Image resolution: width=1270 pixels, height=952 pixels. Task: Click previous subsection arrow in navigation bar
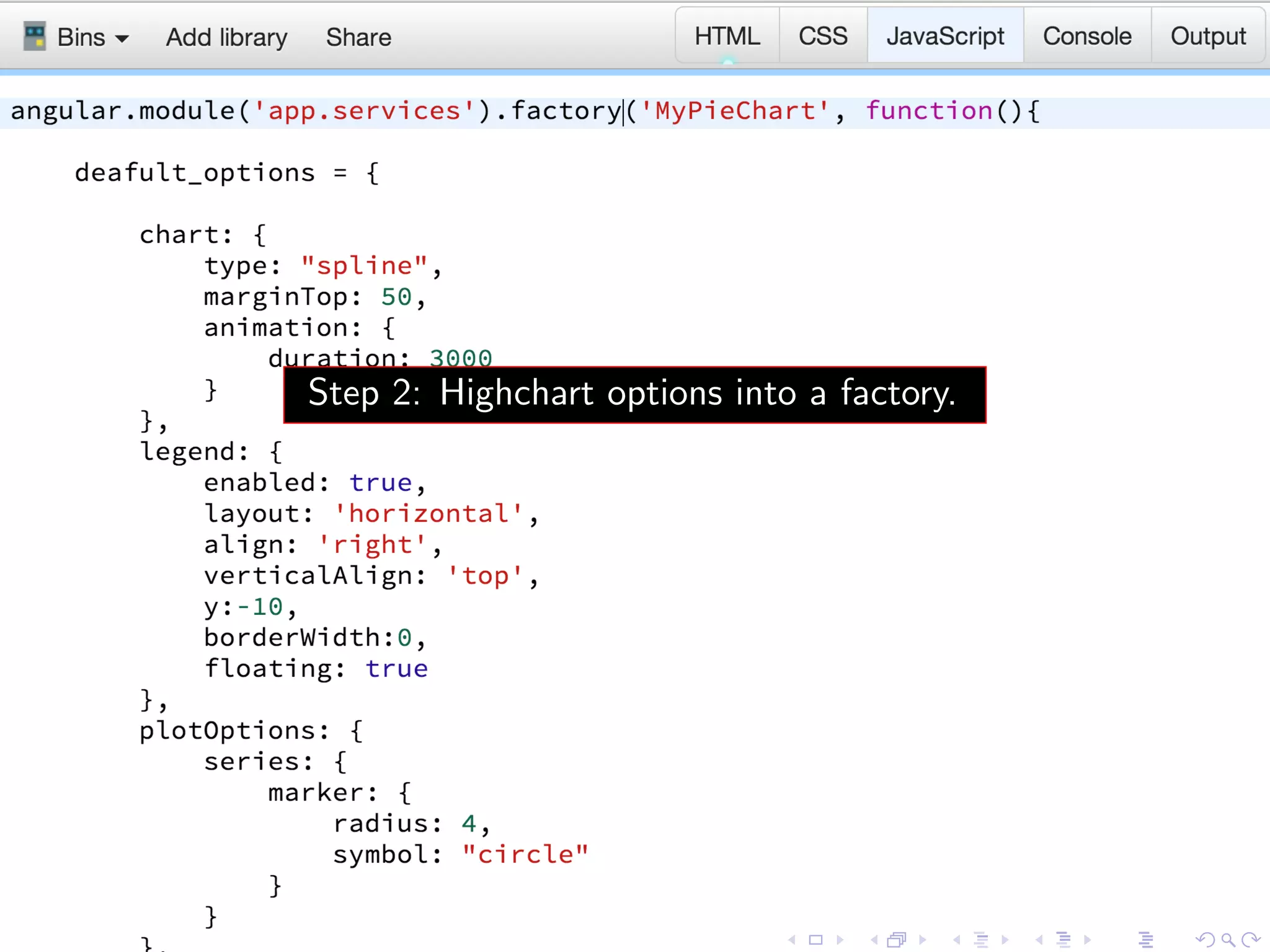[x=957, y=940]
